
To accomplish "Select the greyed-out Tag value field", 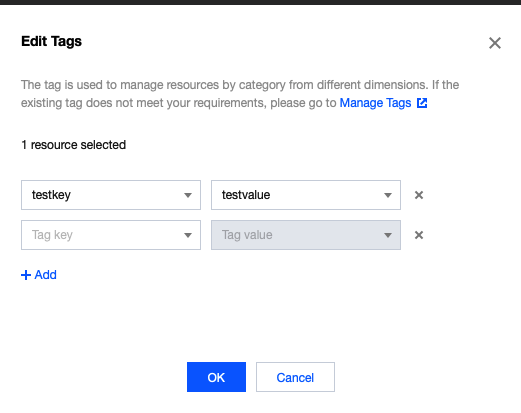I will coord(306,235).
